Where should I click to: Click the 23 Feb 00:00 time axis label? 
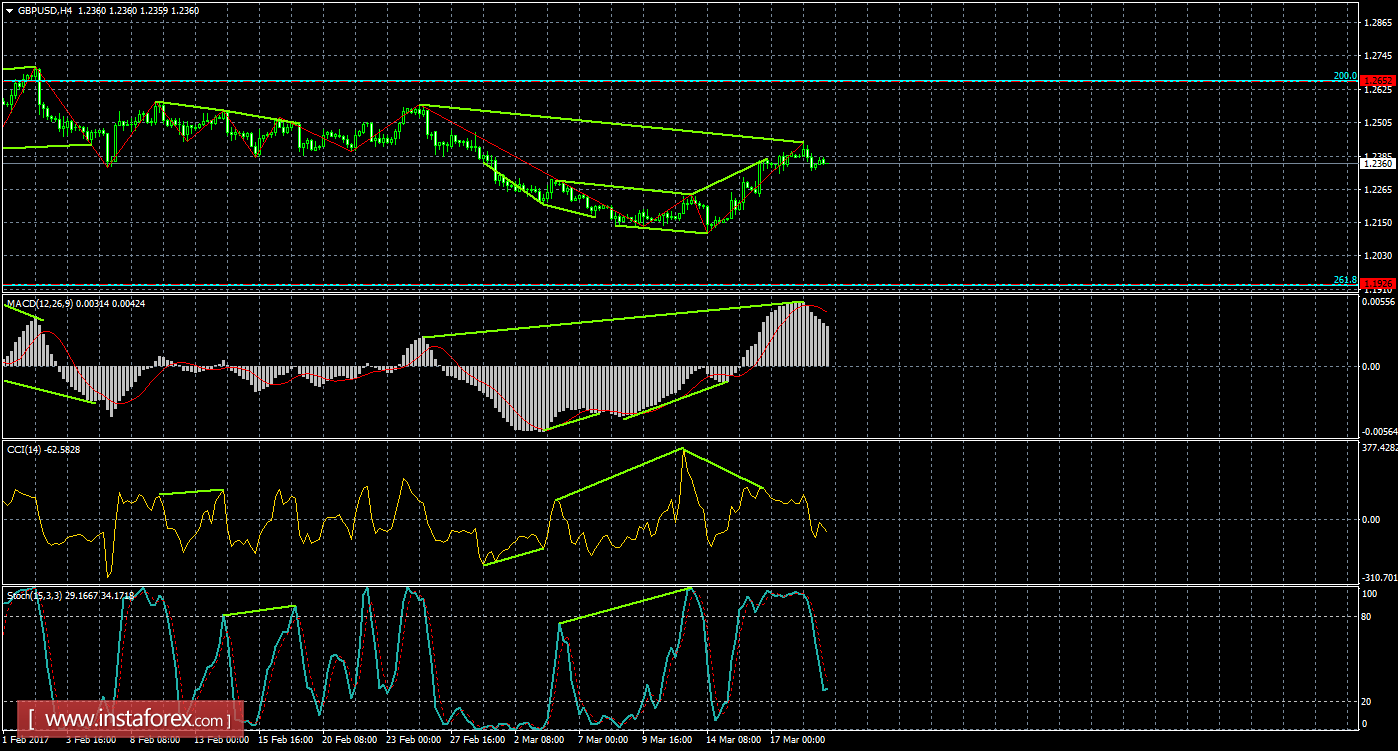(x=412, y=740)
